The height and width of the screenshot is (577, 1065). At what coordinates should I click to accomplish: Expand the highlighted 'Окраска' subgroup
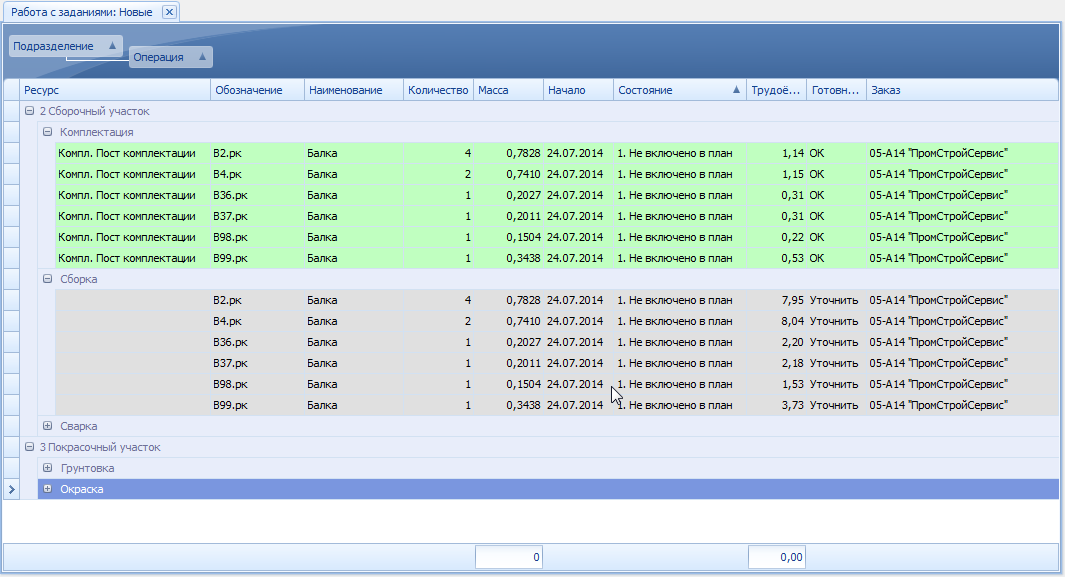pyautogui.click(x=47, y=489)
